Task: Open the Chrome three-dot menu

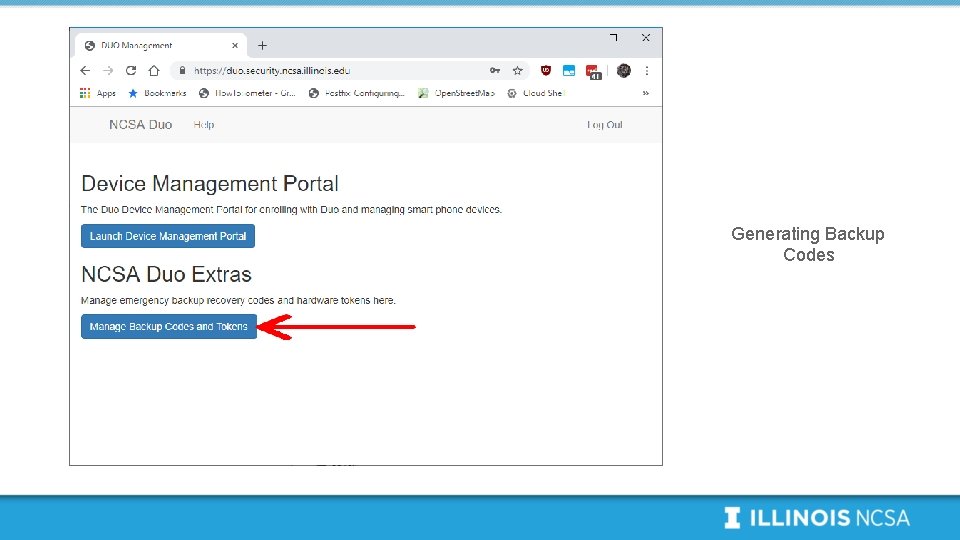Action: (x=647, y=70)
